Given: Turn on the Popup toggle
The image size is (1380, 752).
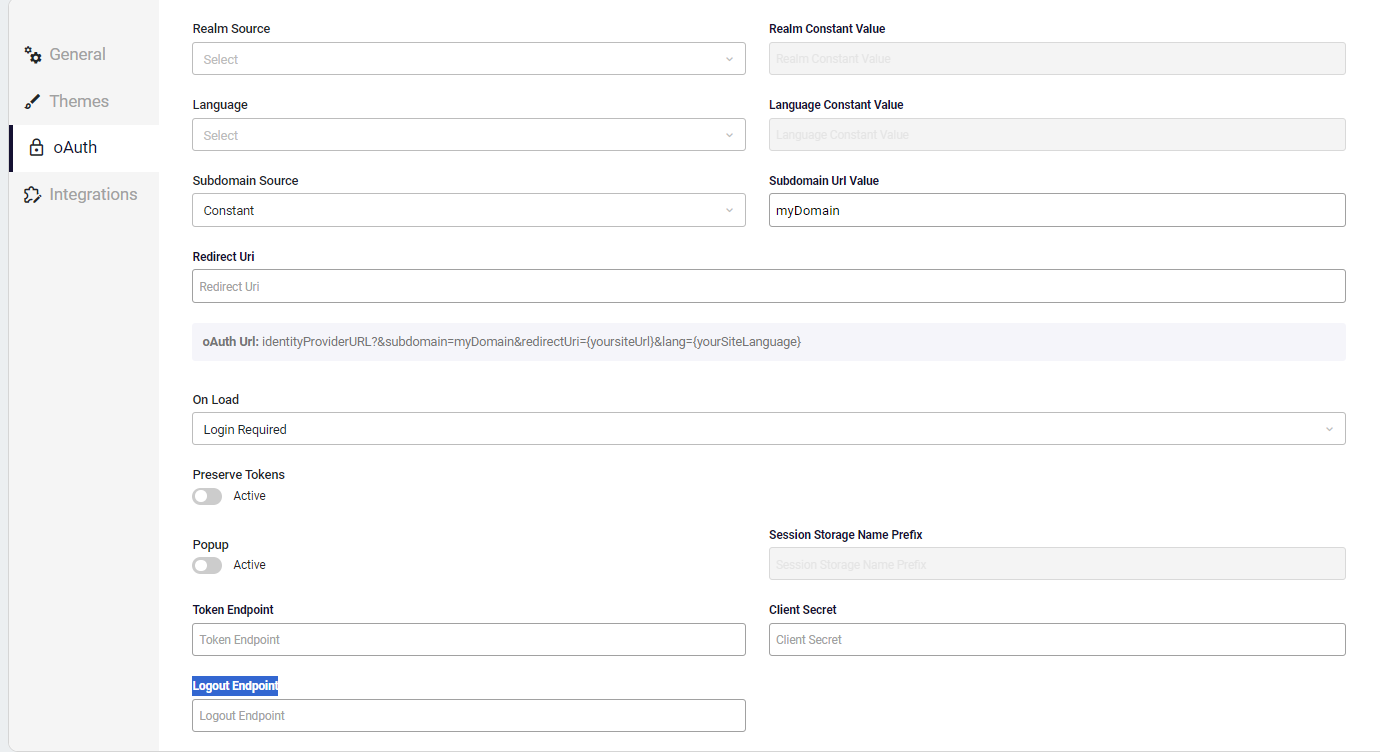Looking at the screenshot, I should [207, 565].
